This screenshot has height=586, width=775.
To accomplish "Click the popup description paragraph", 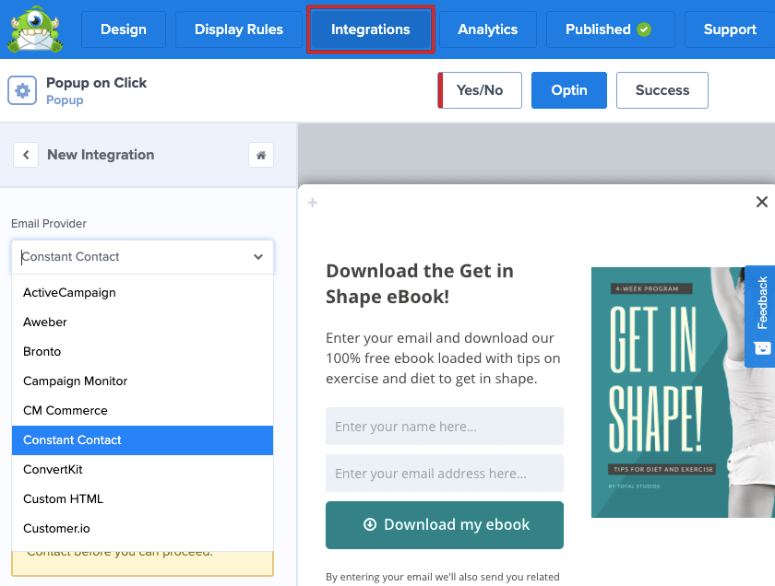I will [443, 358].
